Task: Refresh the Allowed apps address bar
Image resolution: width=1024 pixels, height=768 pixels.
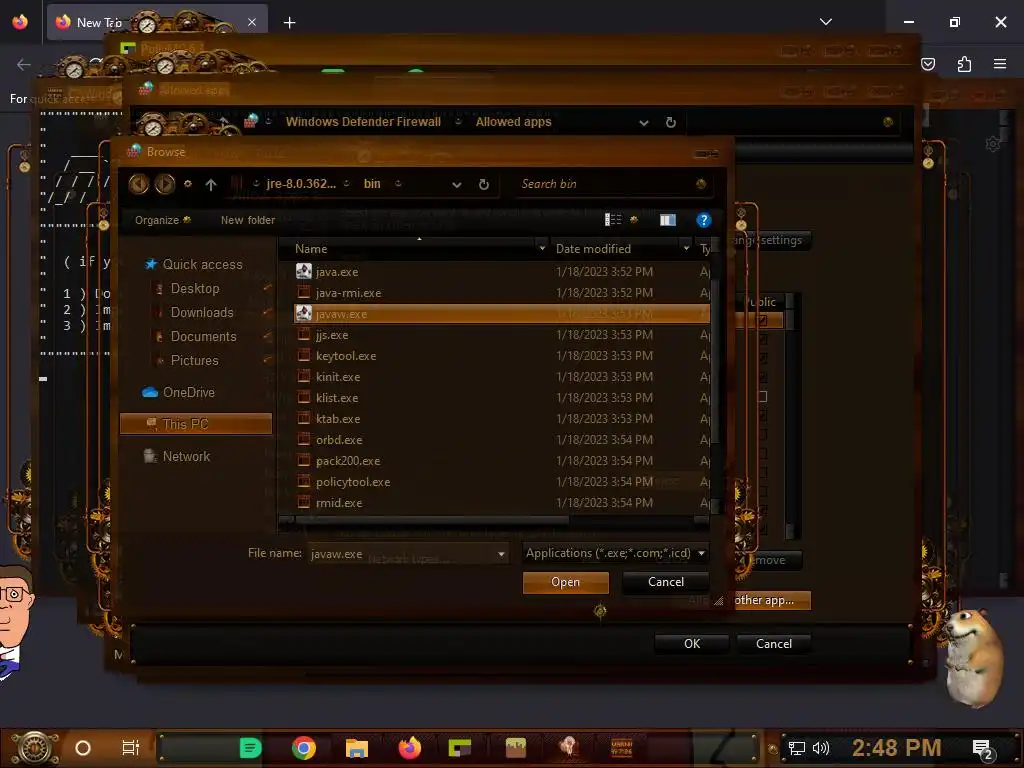Action: point(671,123)
